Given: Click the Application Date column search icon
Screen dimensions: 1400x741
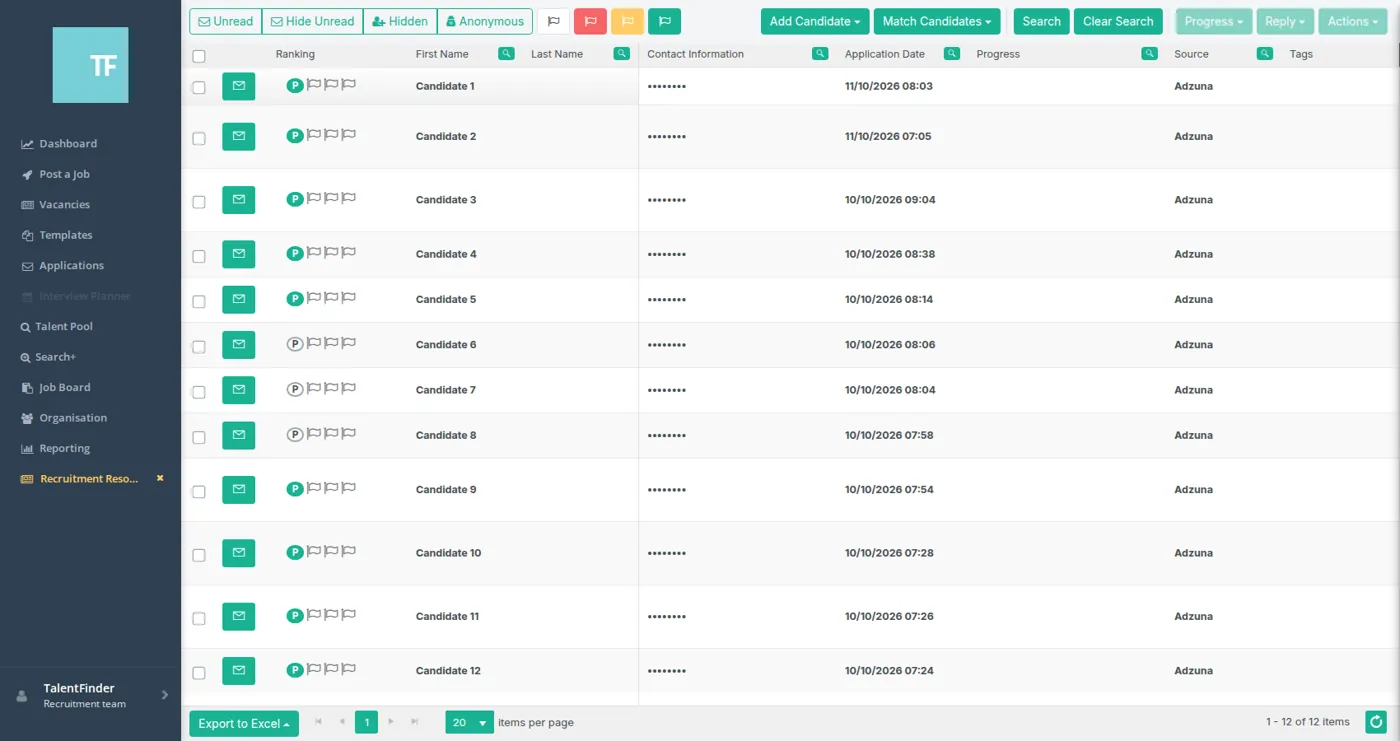Looking at the screenshot, I should click(952, 53).
